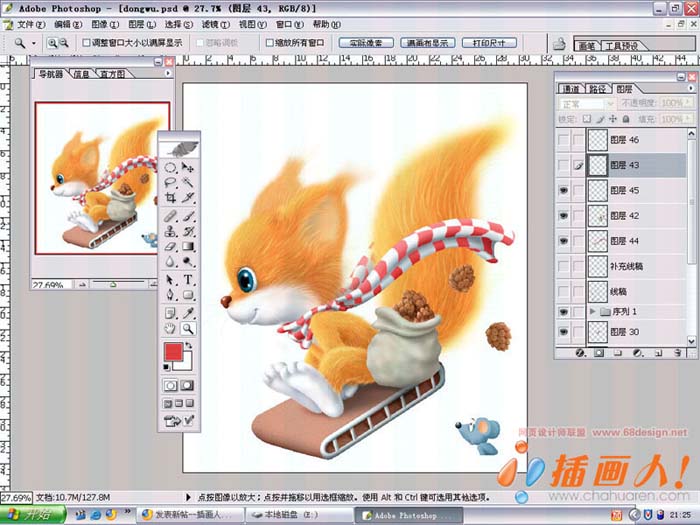Swap foreground and background colors
The height and width of the screenshot is (525, 700).
pos(189,346)
